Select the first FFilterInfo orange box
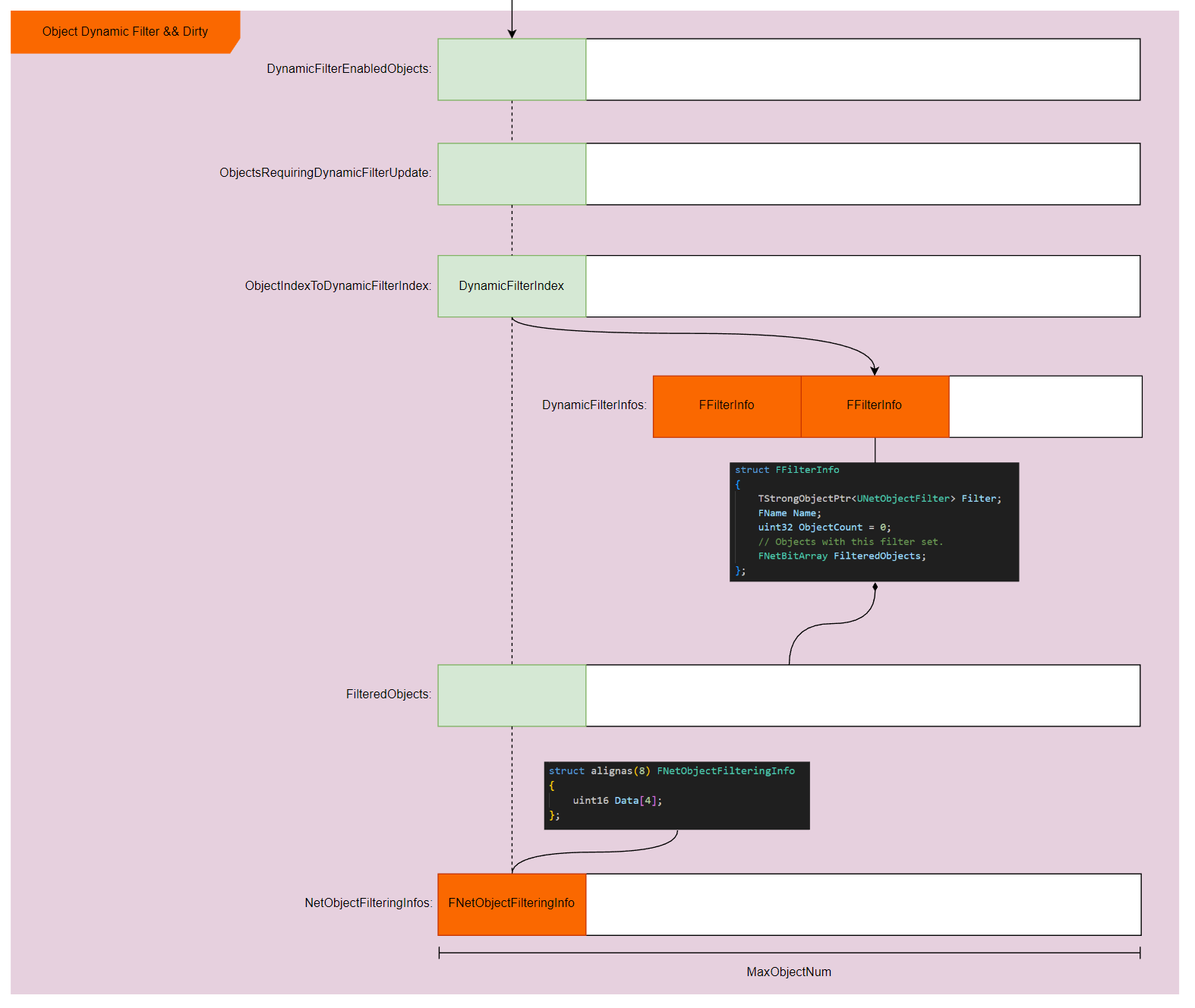 click(727, 406)
